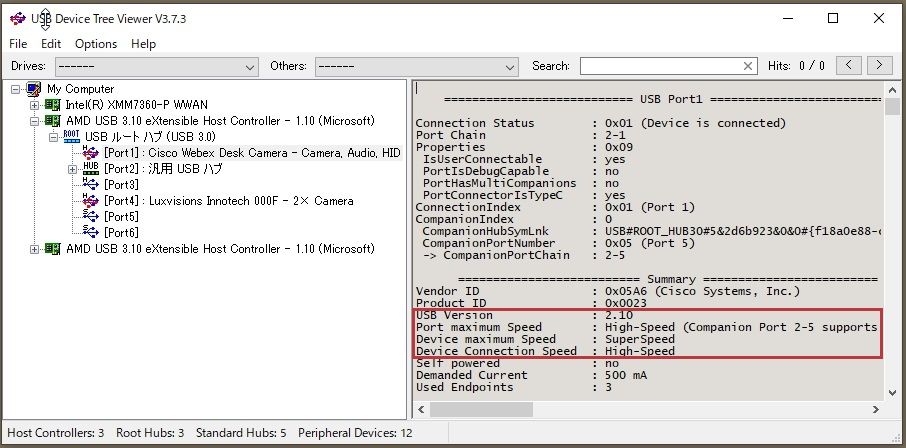Click the PortConnectorIsTypeC yes value
Viewport: 906px width, 448px height.
point(615,195)
